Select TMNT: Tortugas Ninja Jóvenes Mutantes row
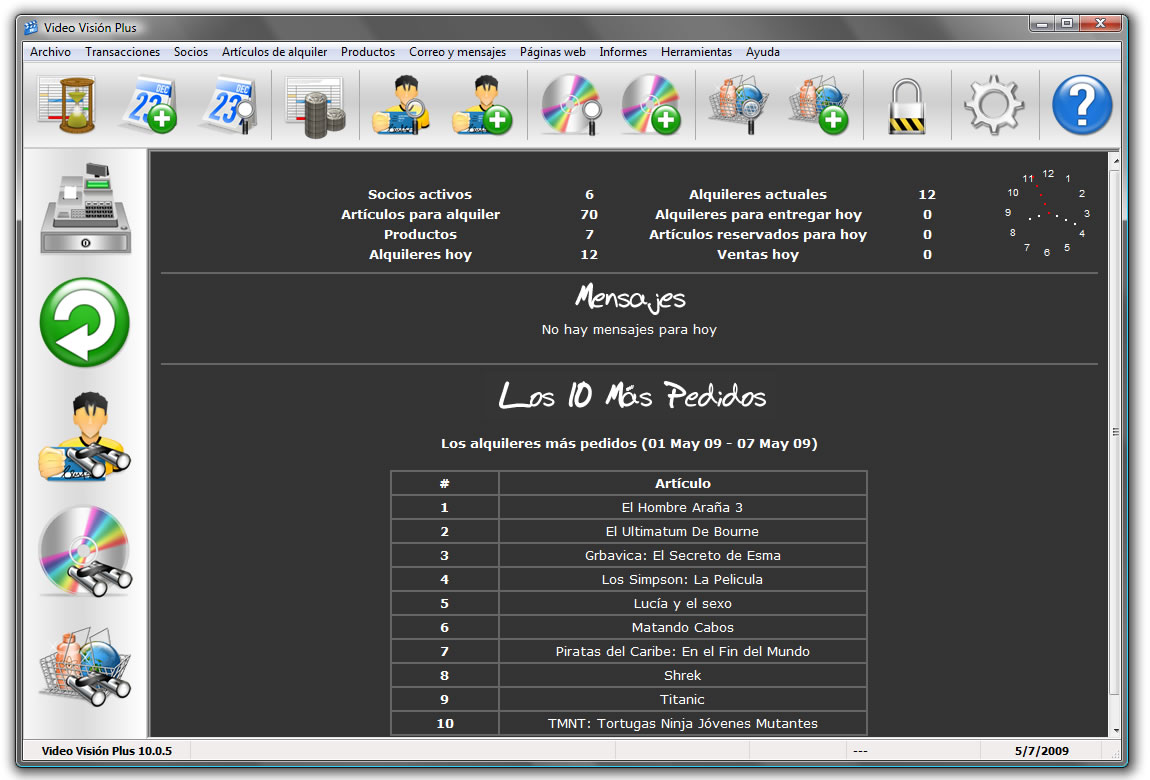 coord(629,724)
